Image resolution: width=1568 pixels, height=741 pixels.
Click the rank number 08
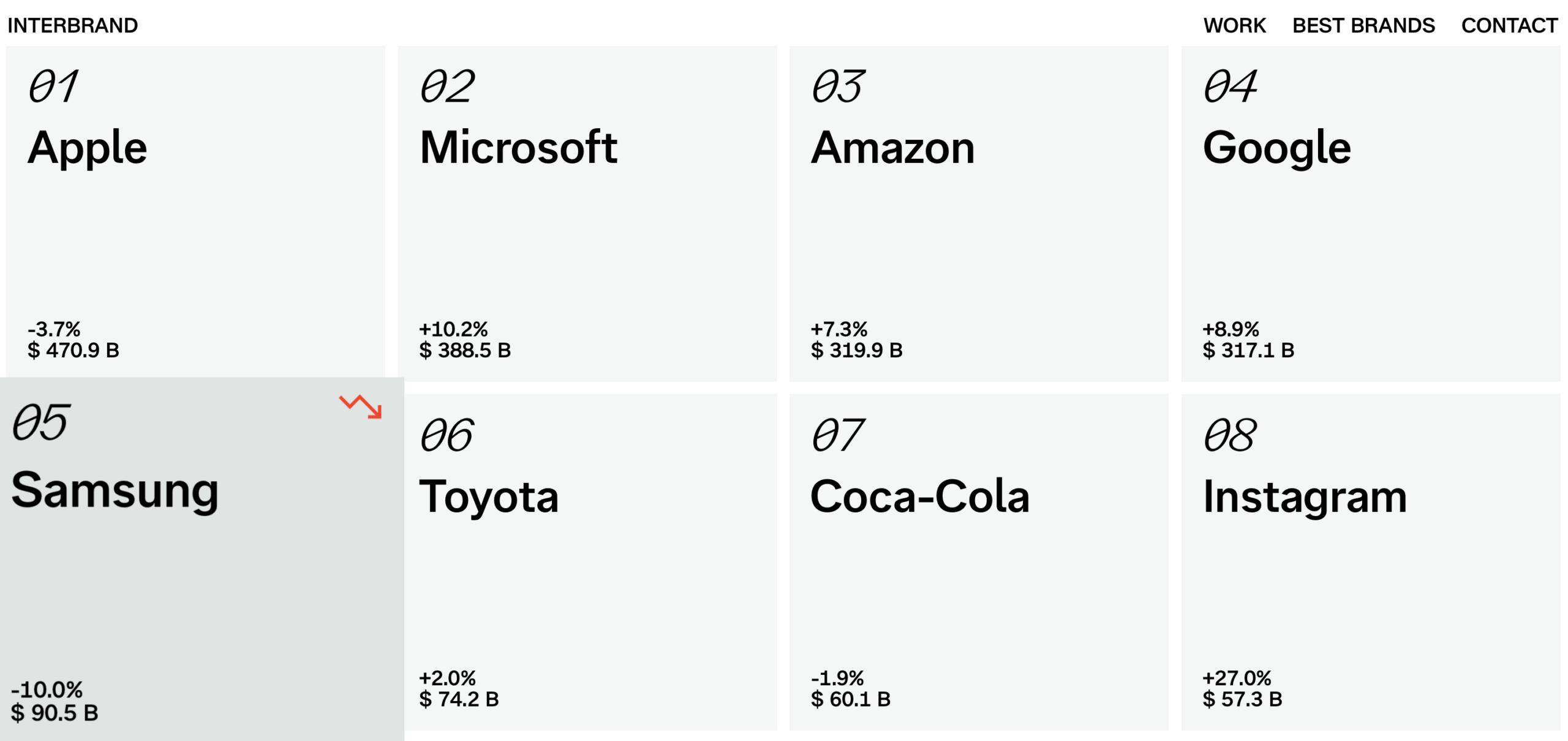pyautogui.click(x=1230, y=436)
